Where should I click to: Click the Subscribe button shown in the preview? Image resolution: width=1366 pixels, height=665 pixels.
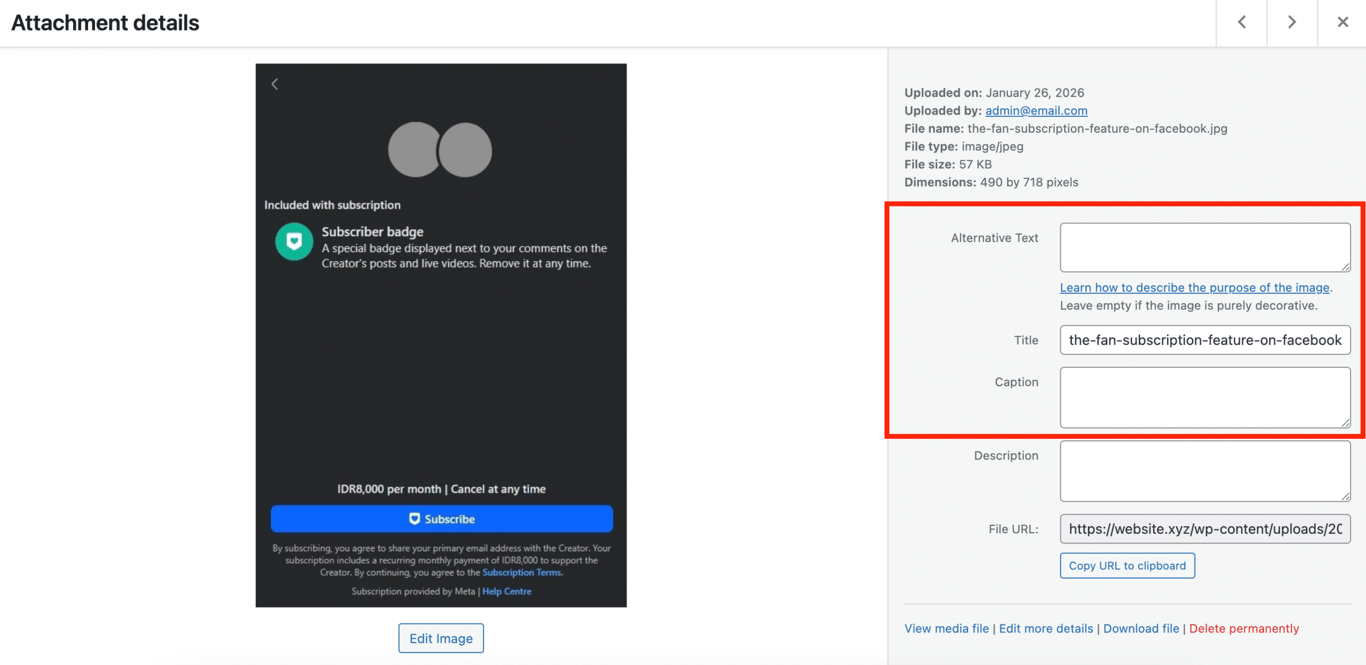(441, 518)
